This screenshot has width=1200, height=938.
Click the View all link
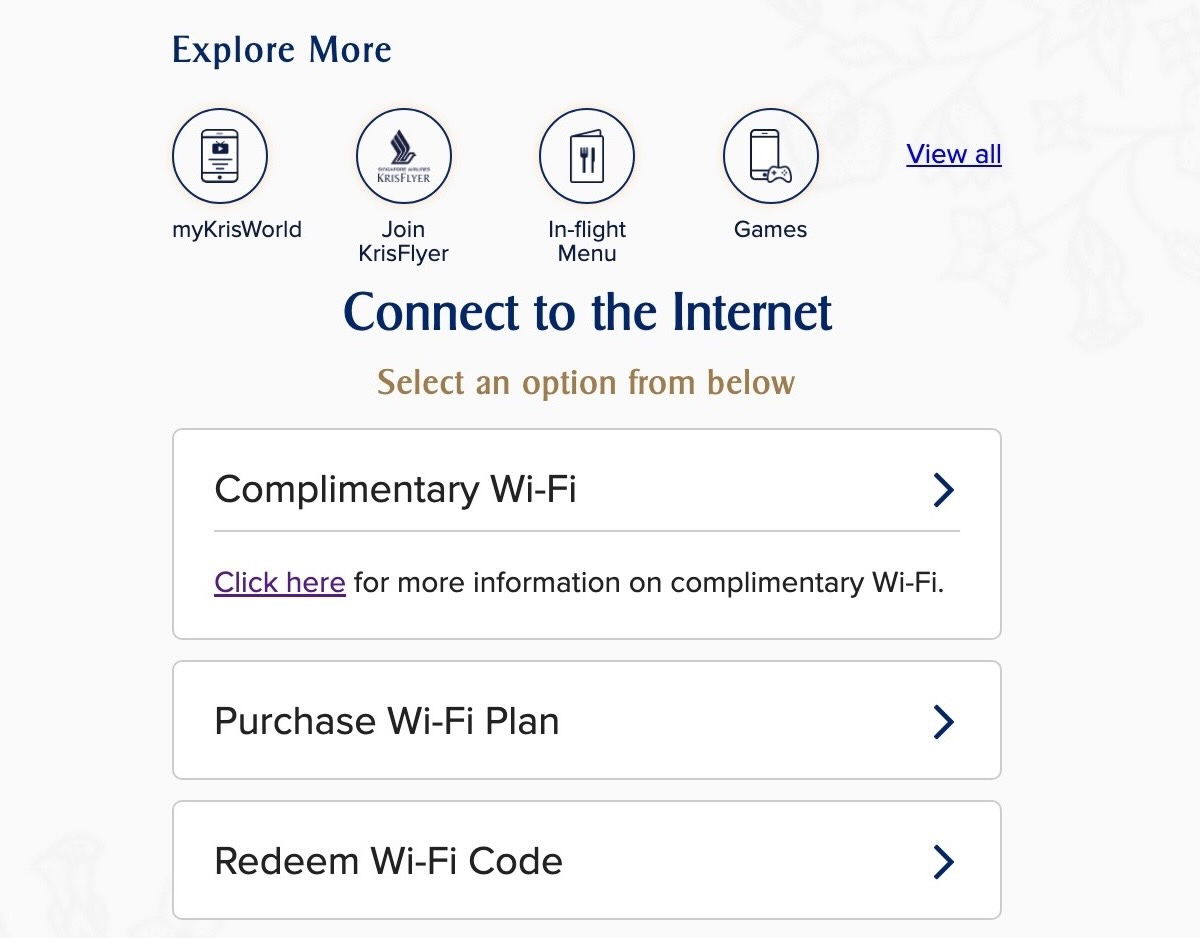tap(954, 154)
